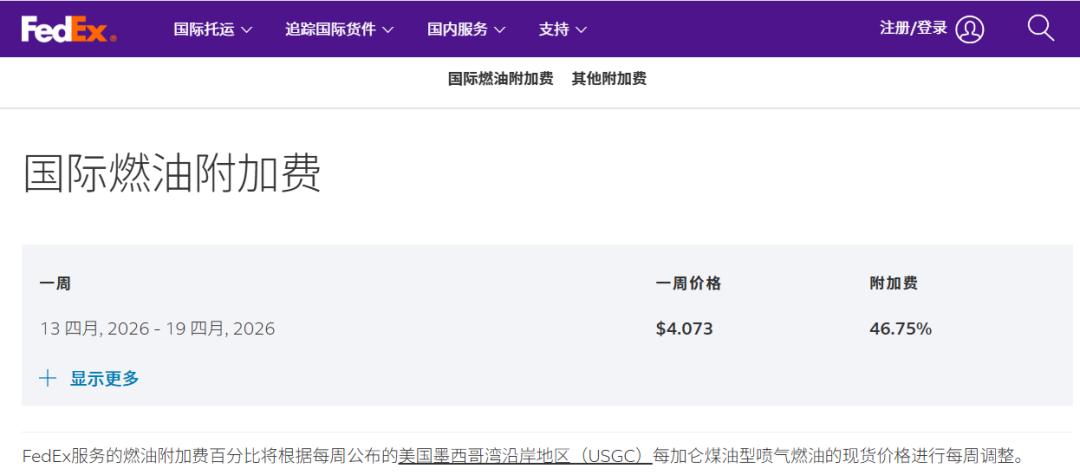Click the plus icon beside 显示更多
1080x475 pixels.
[47, 378]
